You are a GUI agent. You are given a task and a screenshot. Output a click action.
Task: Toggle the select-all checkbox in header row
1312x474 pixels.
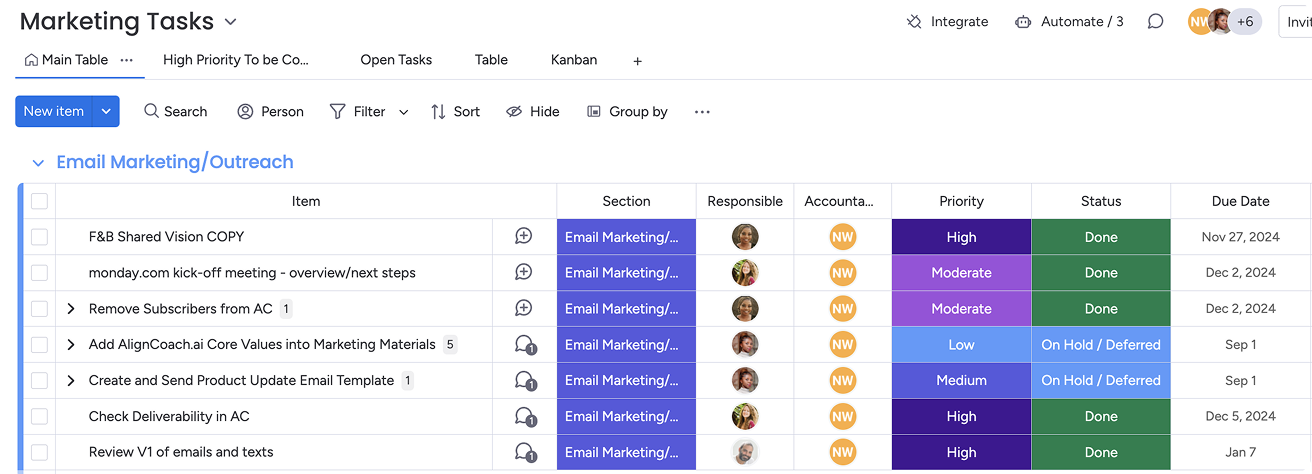(39, 201)
